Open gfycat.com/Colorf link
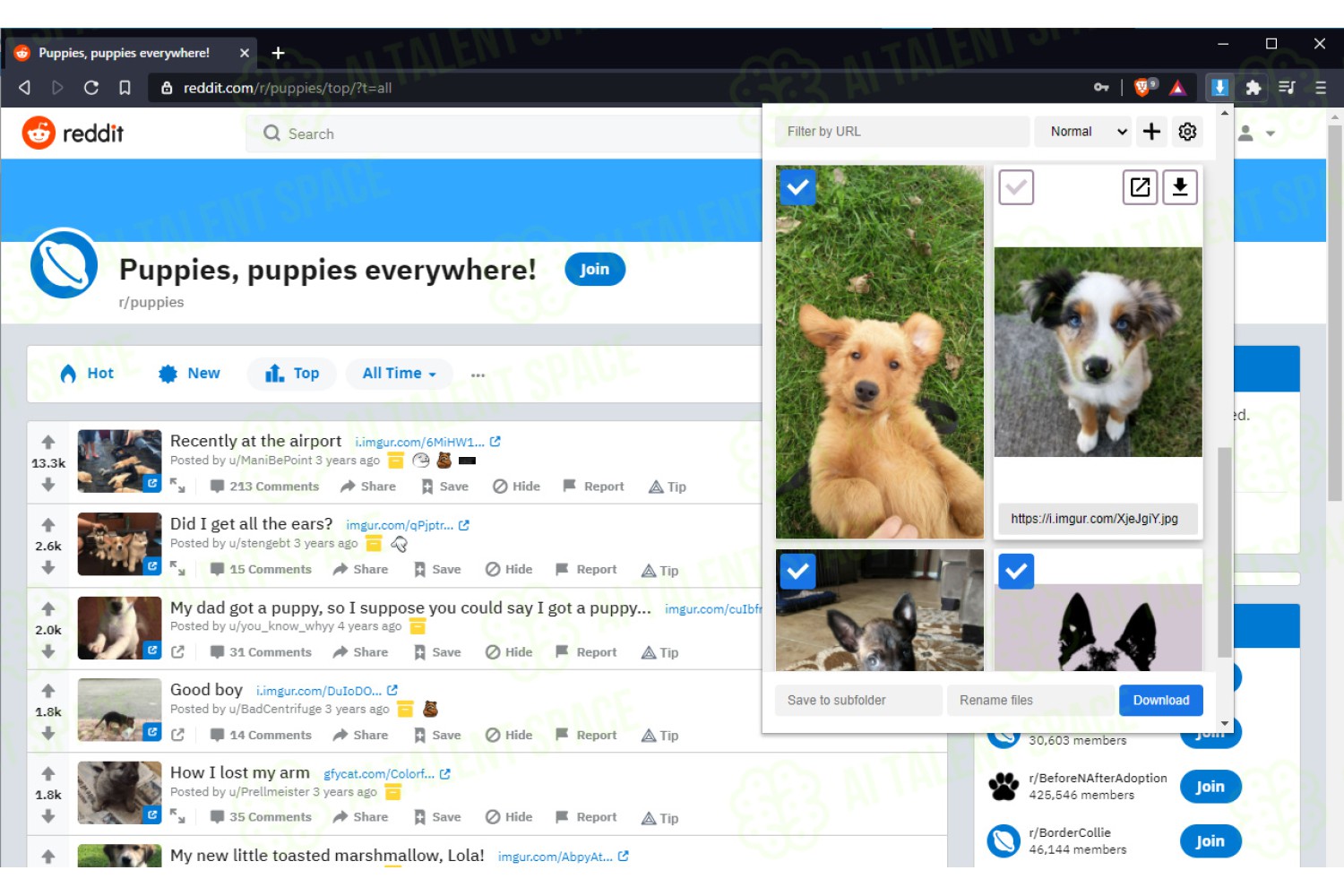The height and width of the screenshot is (896, 1344). pos(387,774)
